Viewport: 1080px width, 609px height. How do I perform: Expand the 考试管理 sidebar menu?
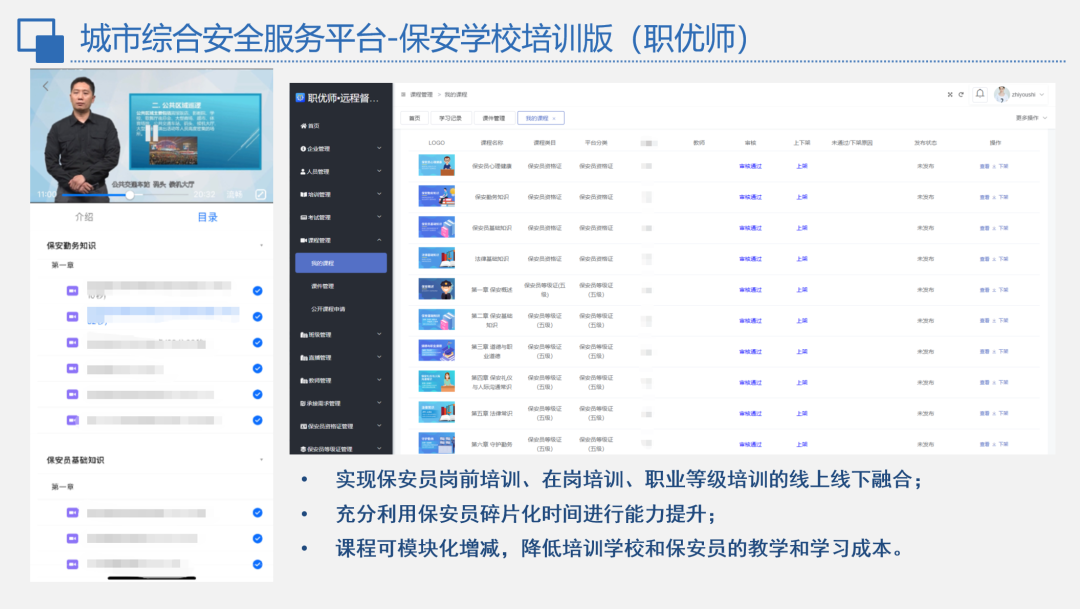341,217
